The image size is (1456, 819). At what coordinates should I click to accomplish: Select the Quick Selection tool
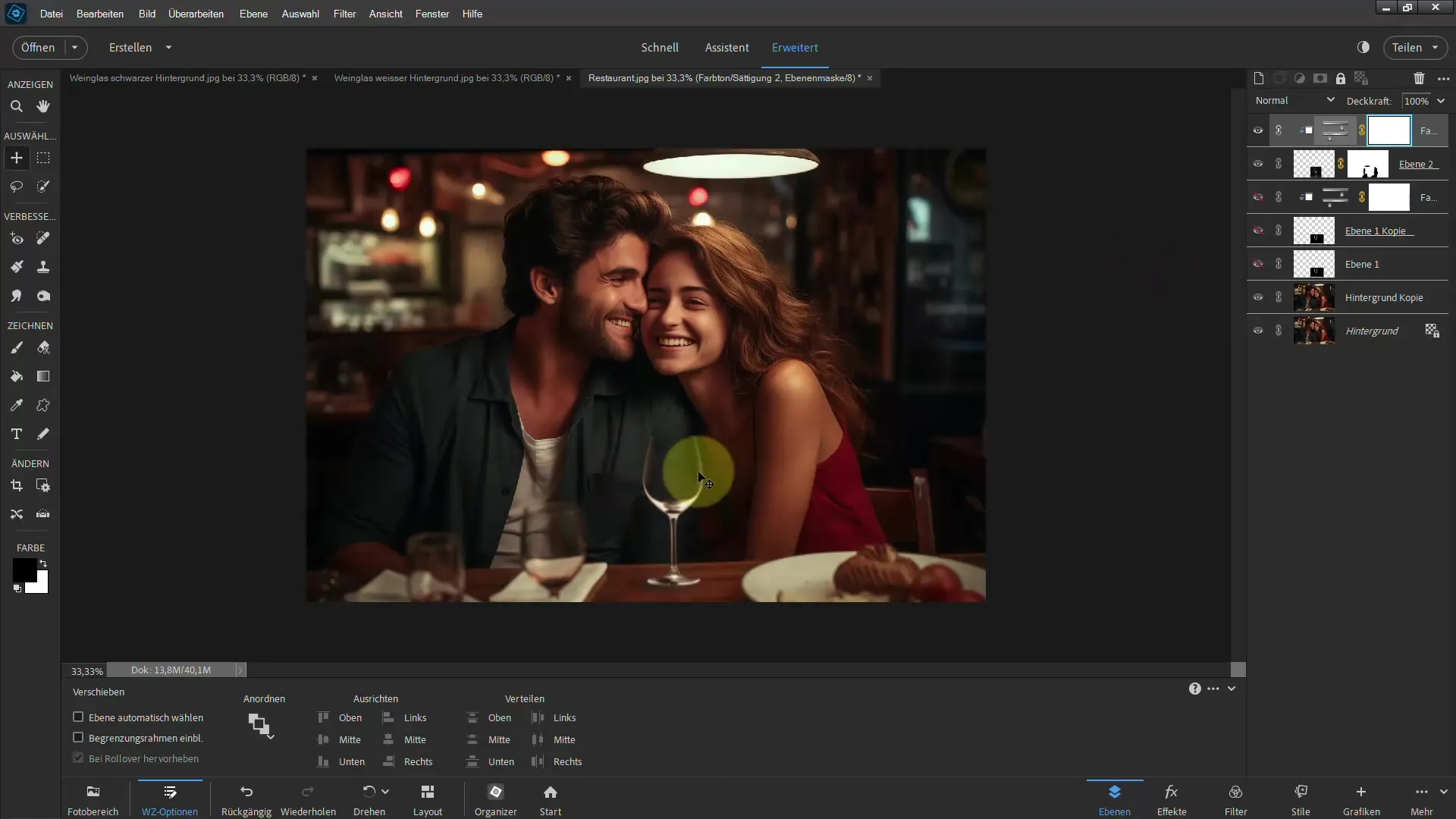point(43,187)
